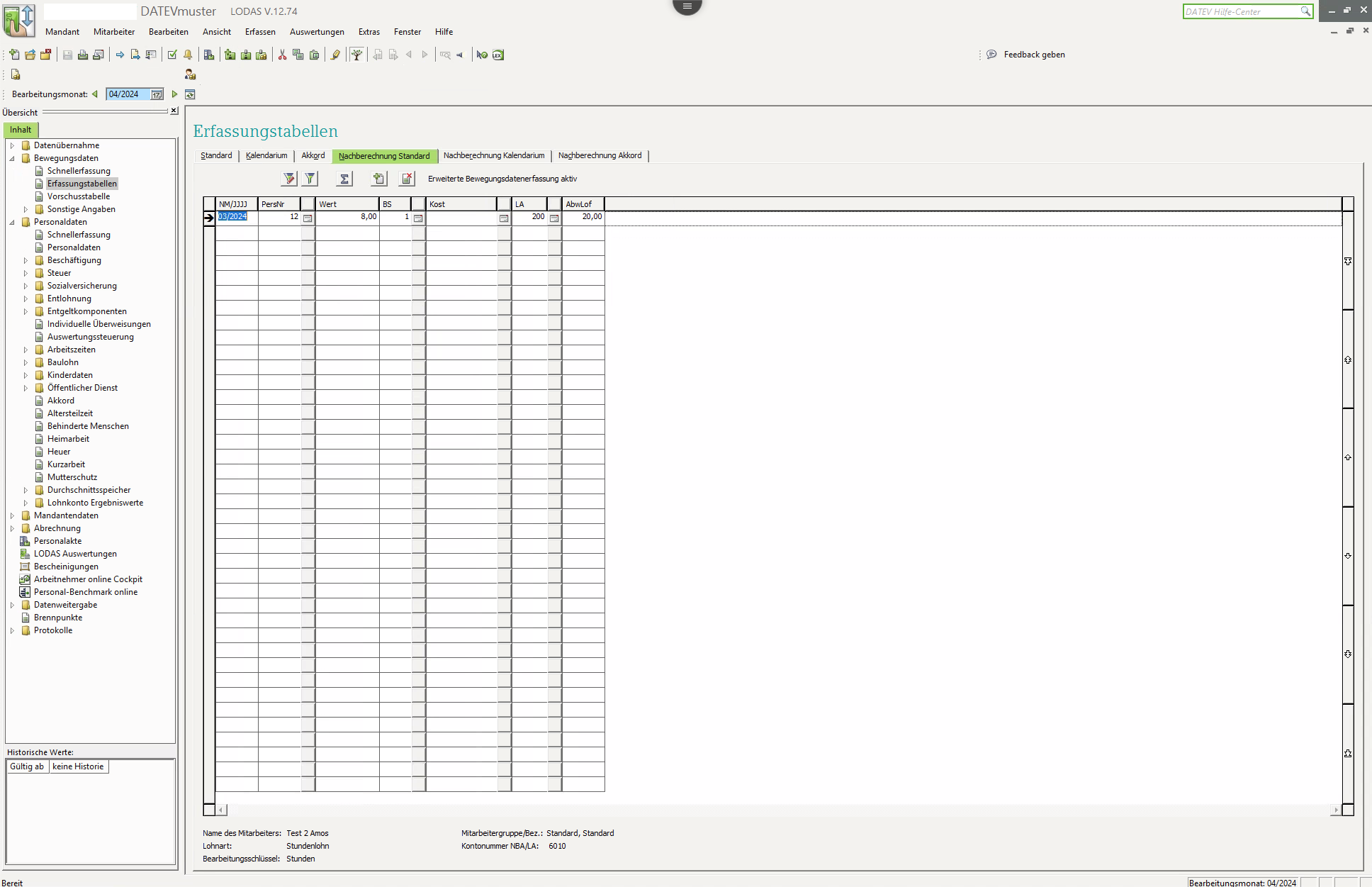Screen dimensions: 1372x887
Task: Click the person with coins icon
Action: coord(190,74)
